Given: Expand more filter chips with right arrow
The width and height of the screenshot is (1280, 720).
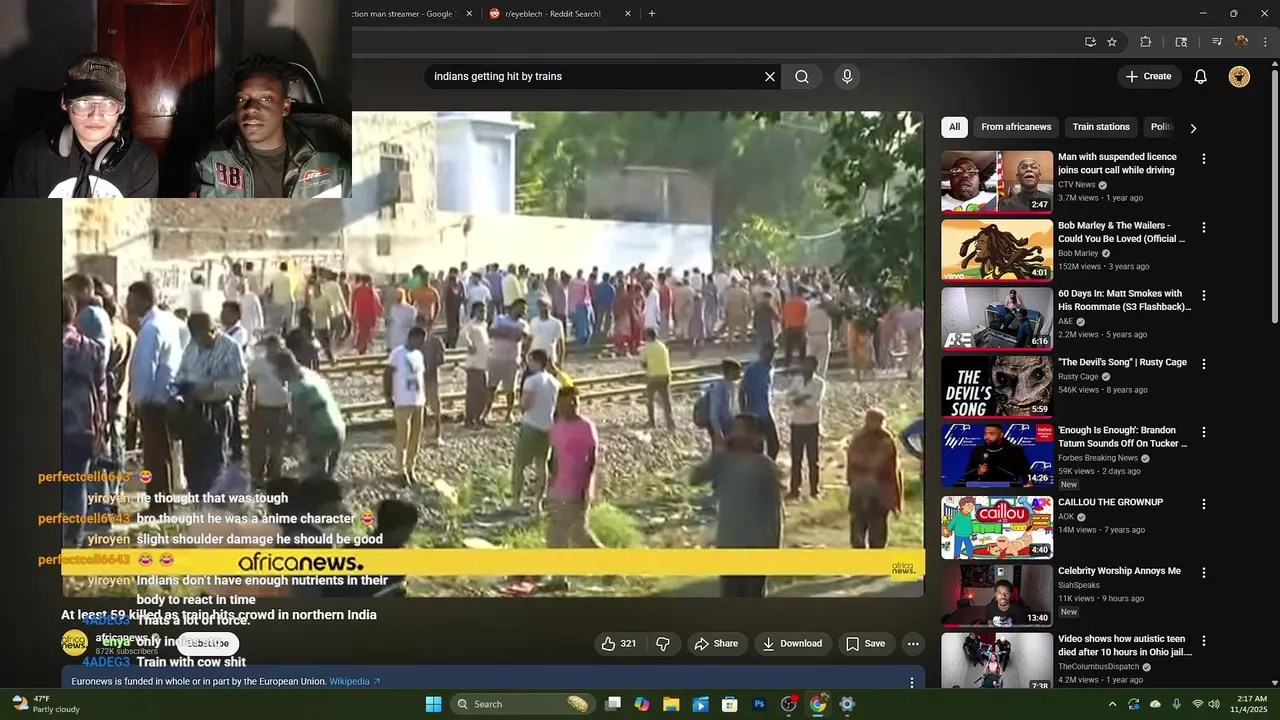Looking at the screenshot, I should 1193,128.
